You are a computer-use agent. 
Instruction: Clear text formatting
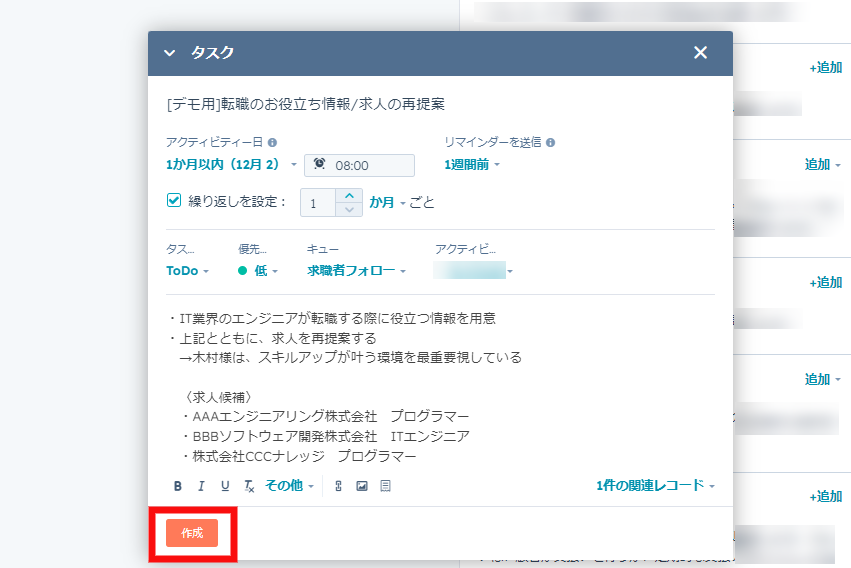[x=249, y=486]
